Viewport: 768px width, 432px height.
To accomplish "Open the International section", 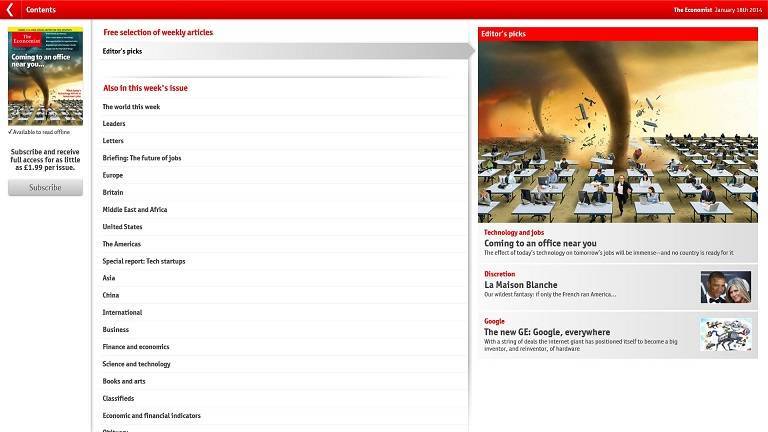I will (x=283, y=312).
